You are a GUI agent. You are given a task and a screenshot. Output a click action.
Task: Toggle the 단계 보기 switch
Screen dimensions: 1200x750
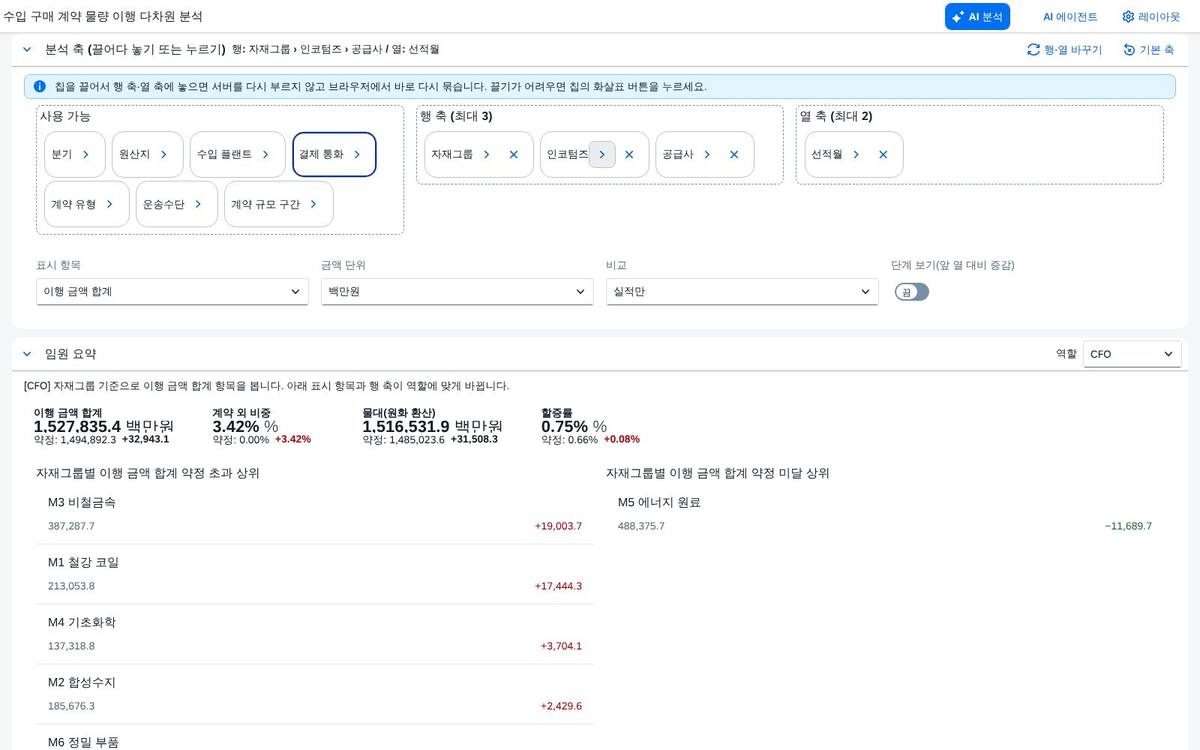click(911, 292)
